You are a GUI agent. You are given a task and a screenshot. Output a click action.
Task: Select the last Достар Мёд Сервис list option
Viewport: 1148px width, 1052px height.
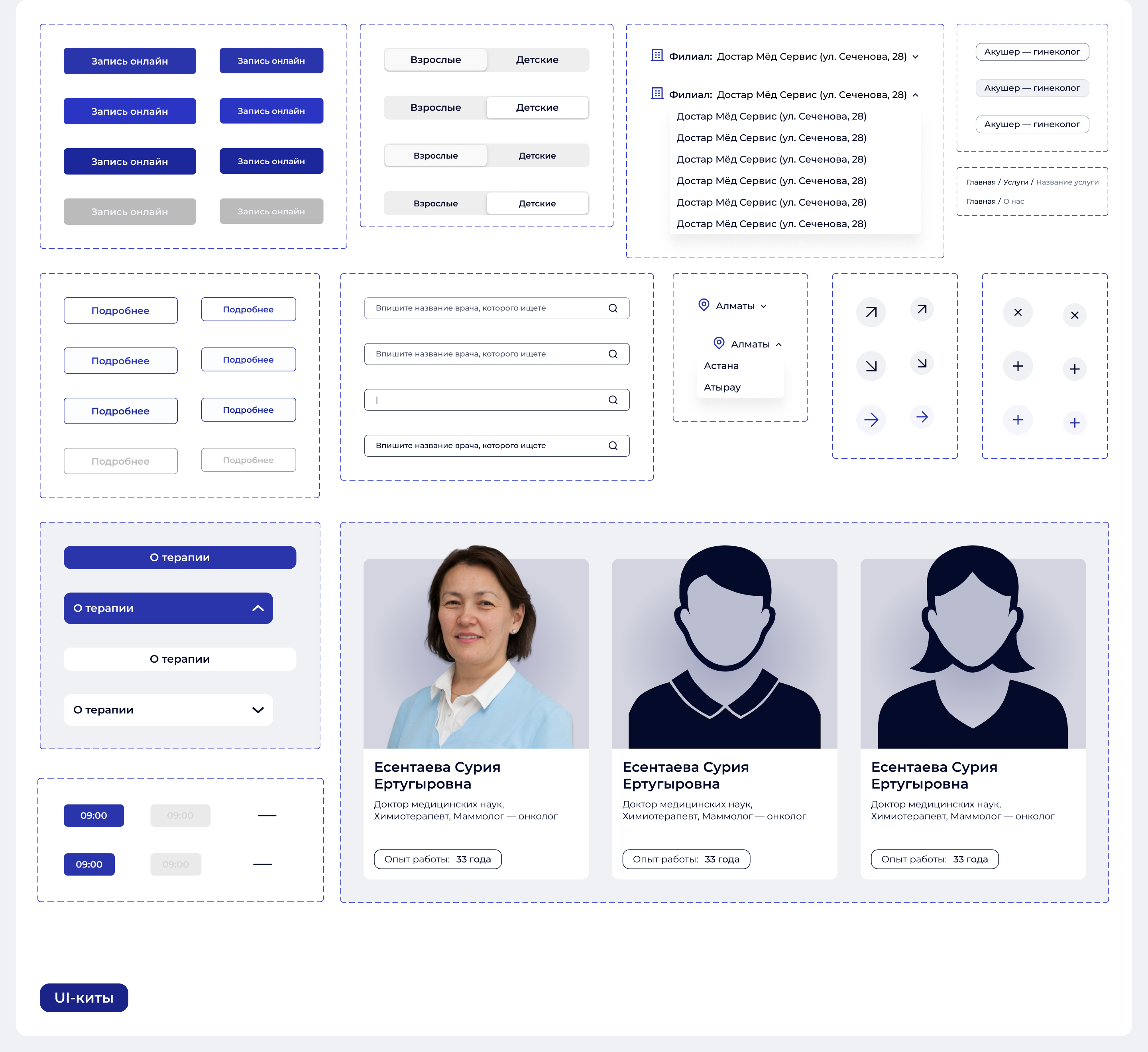point(771,224)
